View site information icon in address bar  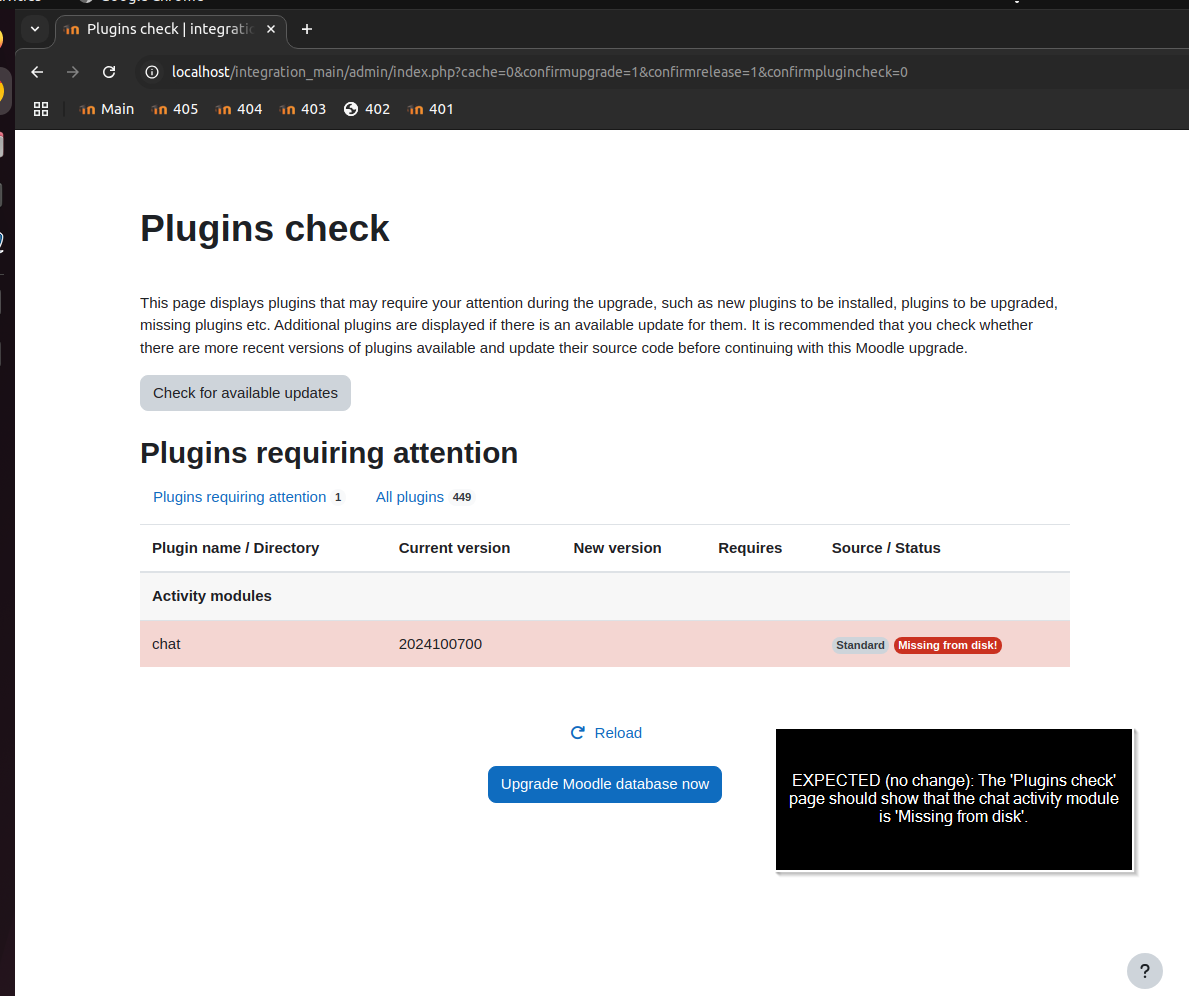click(152, 72)
